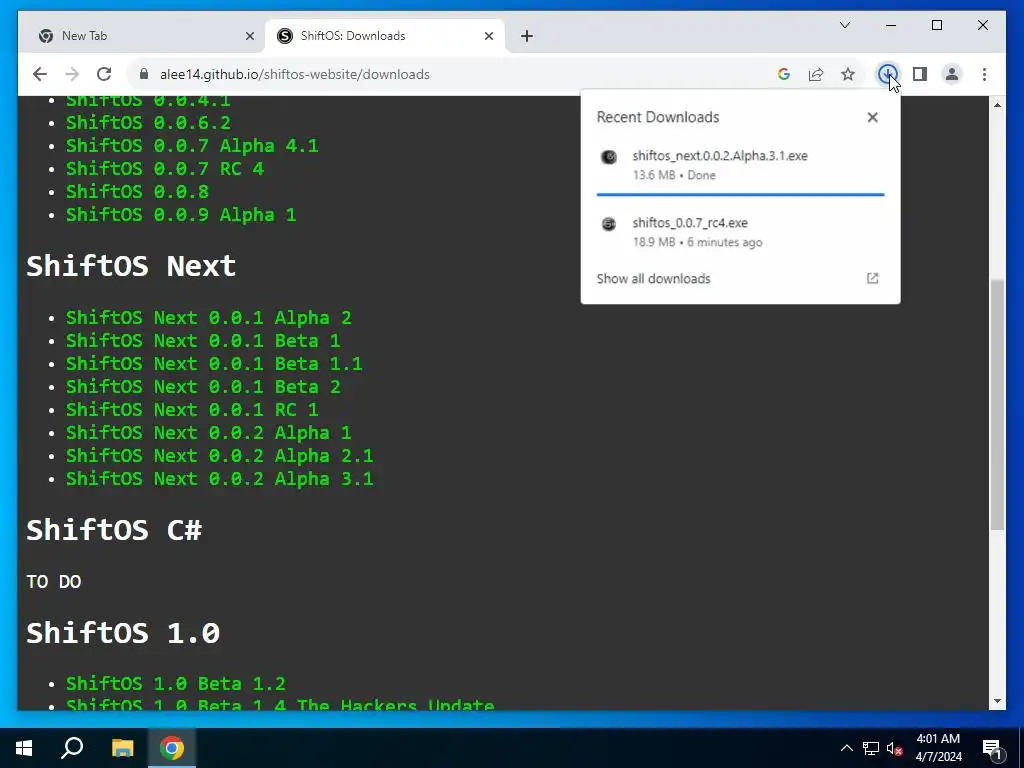Open downloads page via external-link icon
The height and width of the screenshot is (768, 1024).
point(872,278)
